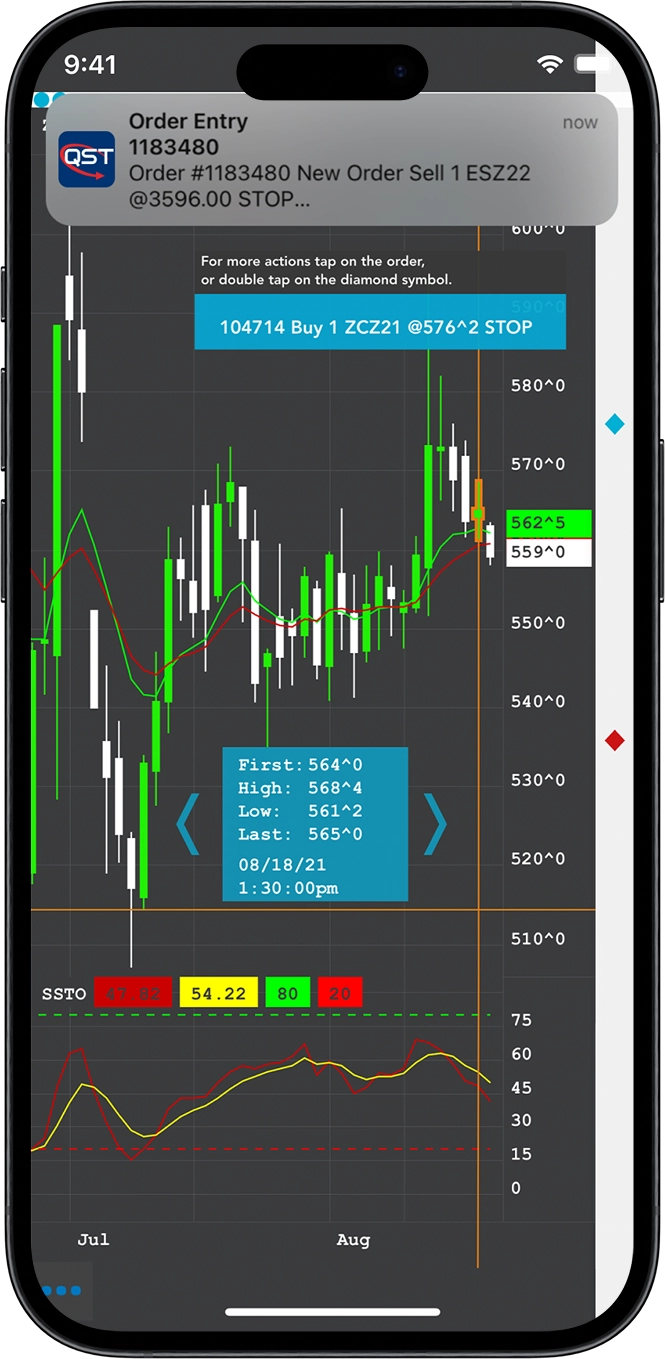Open the Order Entry notification banner
This screenshot has width=665, height=1359.
(x=331, y=160)
